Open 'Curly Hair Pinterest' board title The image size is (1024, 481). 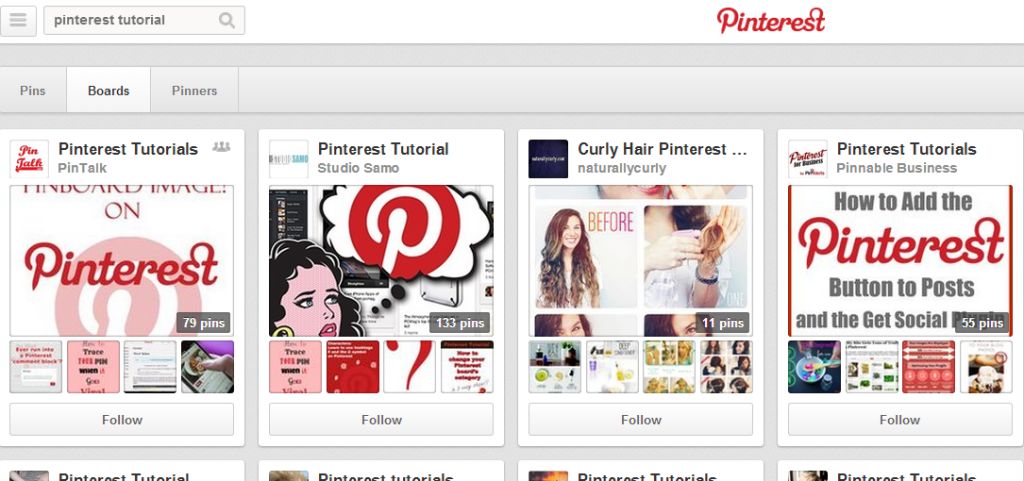click(x=662, y=149)
